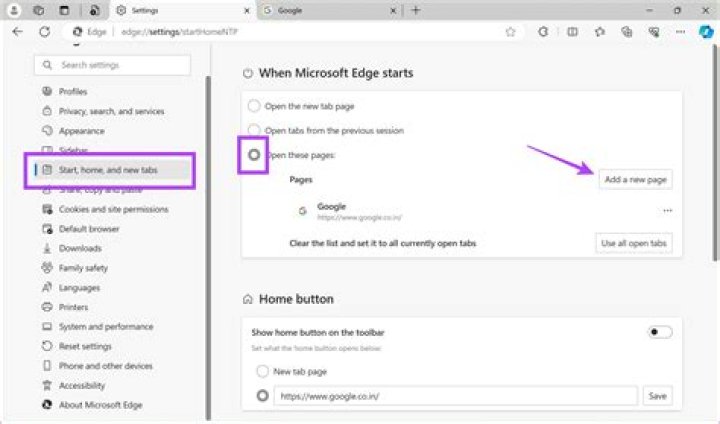Open Start, home, and new tabs settings
720x424 pixels.
pos(110,170)
